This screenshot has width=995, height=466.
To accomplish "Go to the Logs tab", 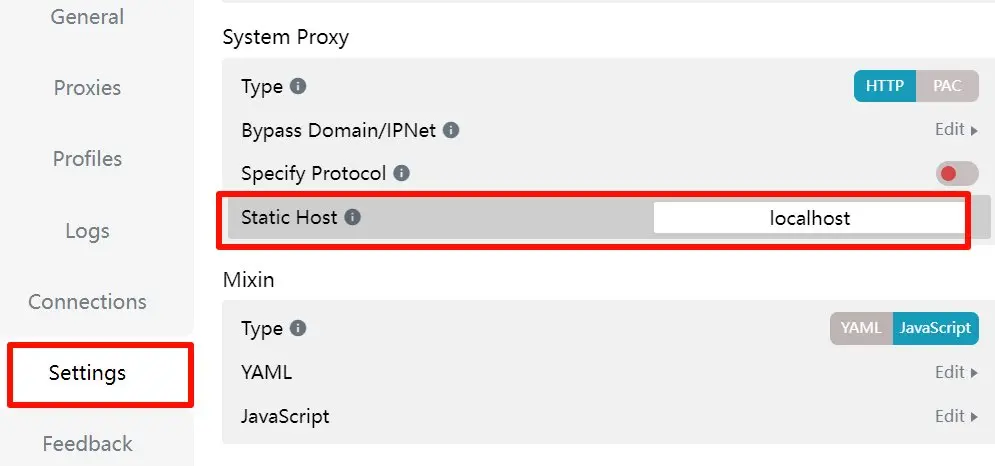I will point(87,231).
